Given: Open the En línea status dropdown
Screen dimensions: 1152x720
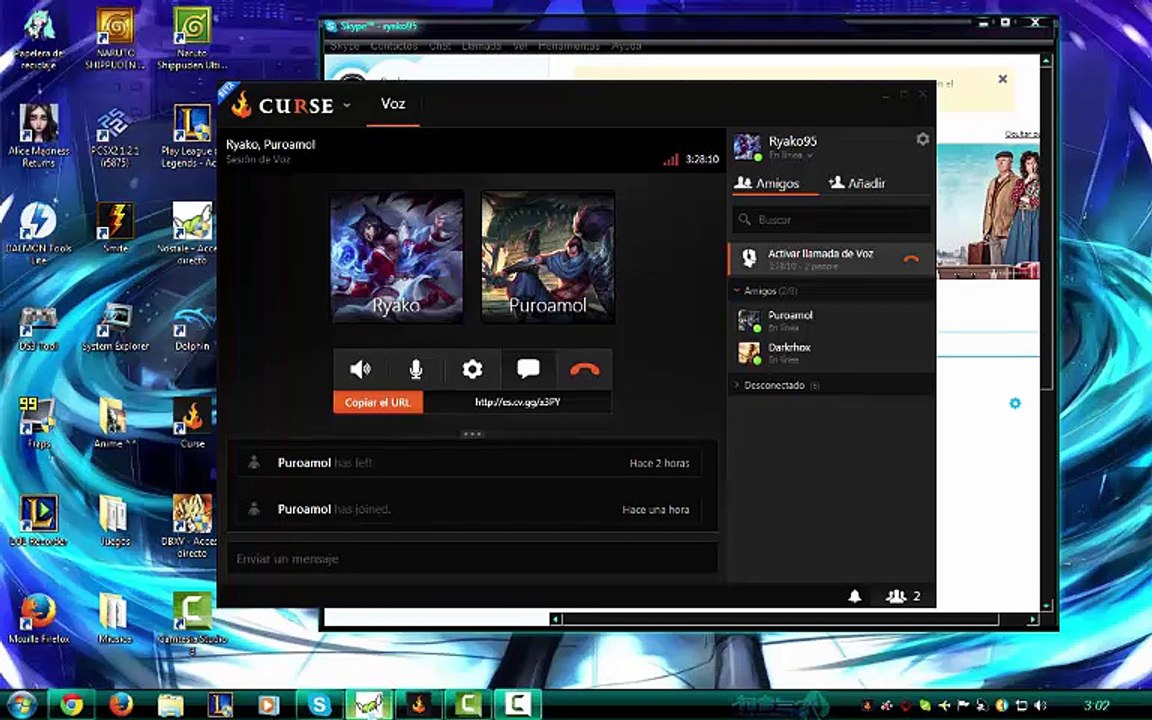Looking at the screenshot, I should 791,156.
